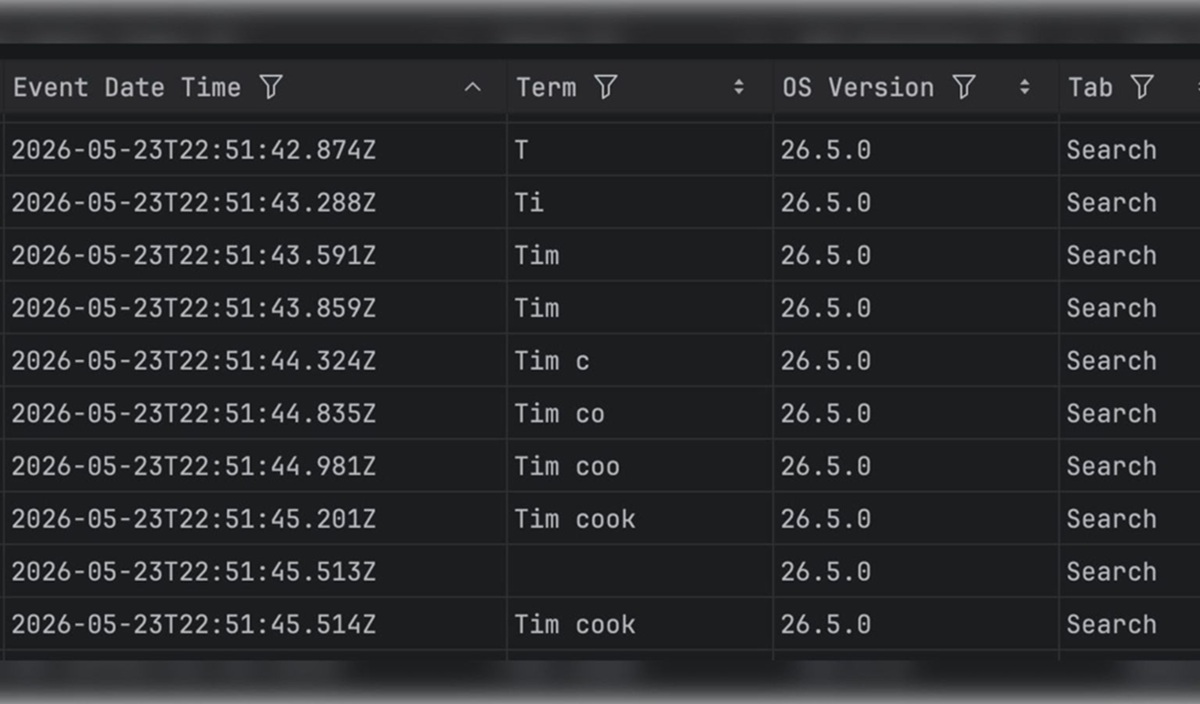Open the Tab column filter icon
1200x704 pixels.
tap(1142, 88)
